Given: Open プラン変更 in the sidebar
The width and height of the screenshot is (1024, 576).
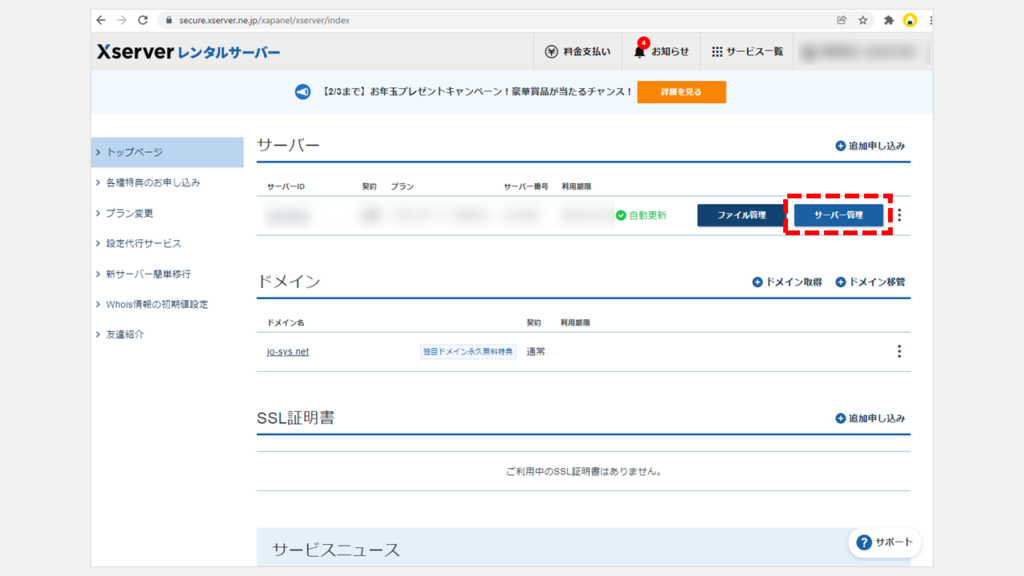Looking at the screenshot, I should 130,213.
